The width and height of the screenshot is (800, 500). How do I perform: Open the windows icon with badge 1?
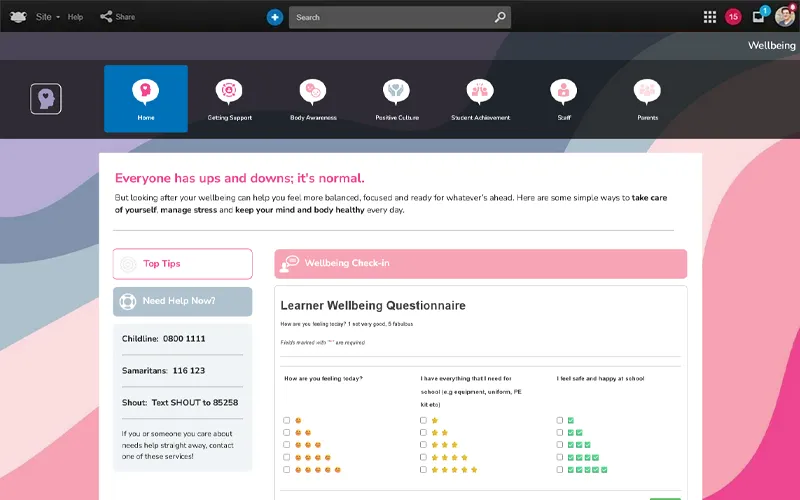759,16
